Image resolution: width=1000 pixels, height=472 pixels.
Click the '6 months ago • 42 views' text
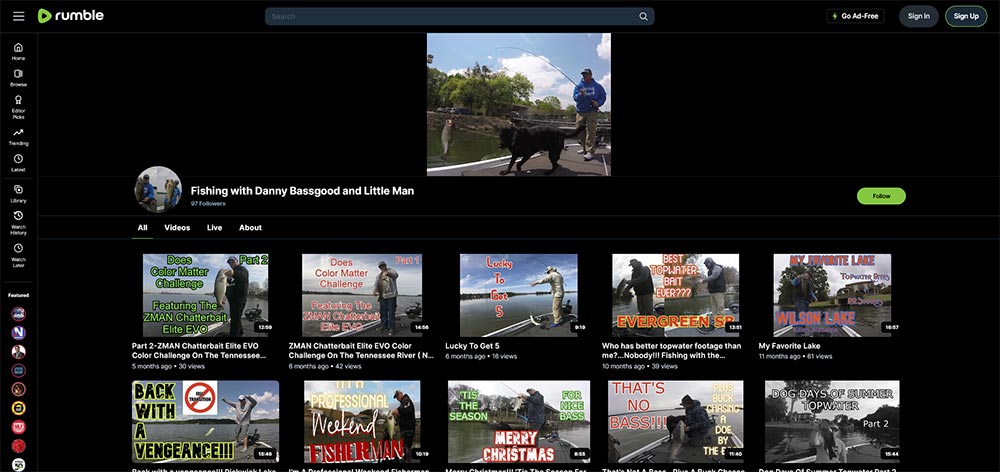pyautogui.click(x=325, y=367)
